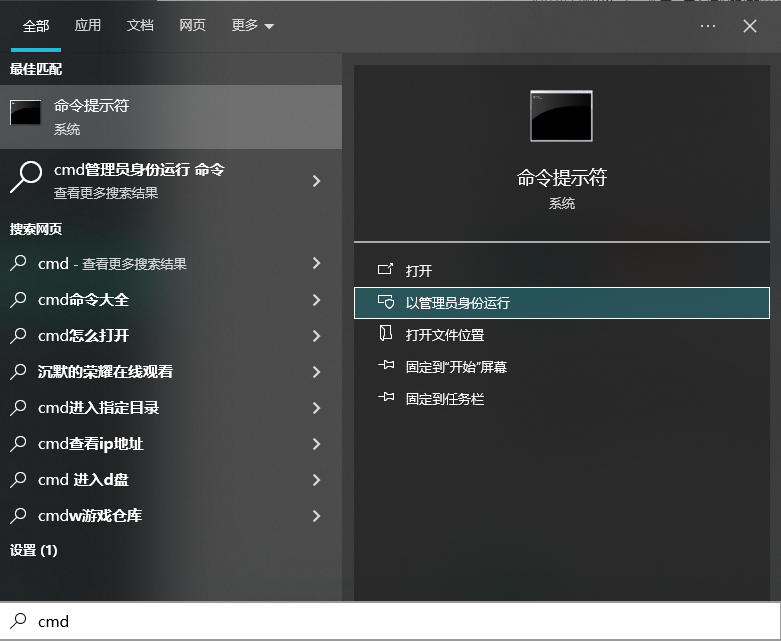The width and height of the screenshot is (781, 641).
Task: Close the search panel with X
Action: 750,26
